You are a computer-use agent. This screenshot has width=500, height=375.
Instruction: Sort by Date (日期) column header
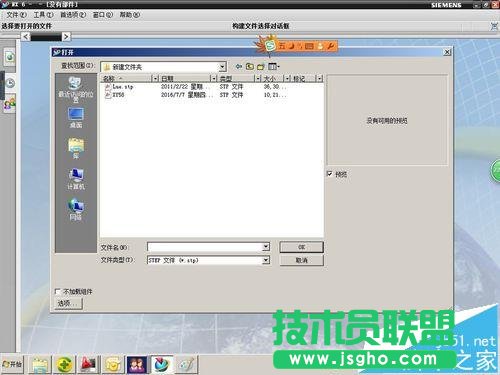pos(185,79)
